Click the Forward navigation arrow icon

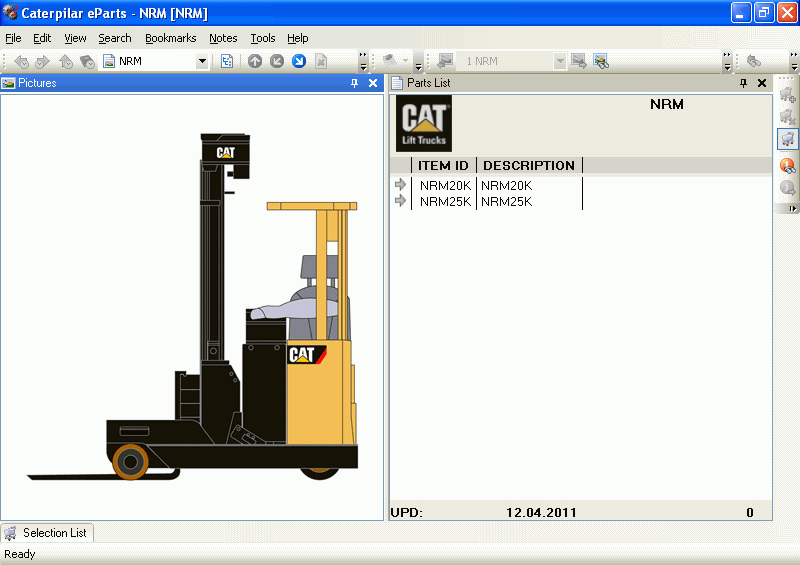[42, 62]
